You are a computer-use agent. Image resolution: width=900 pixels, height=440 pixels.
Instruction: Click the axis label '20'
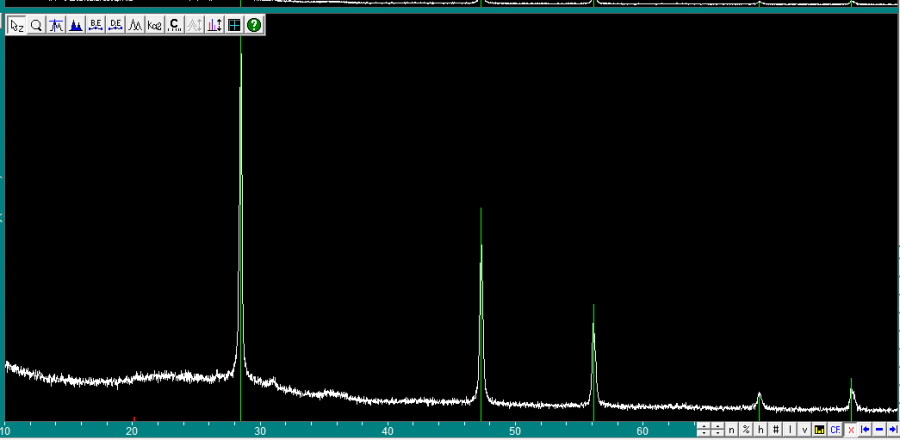tap(132, 430)
